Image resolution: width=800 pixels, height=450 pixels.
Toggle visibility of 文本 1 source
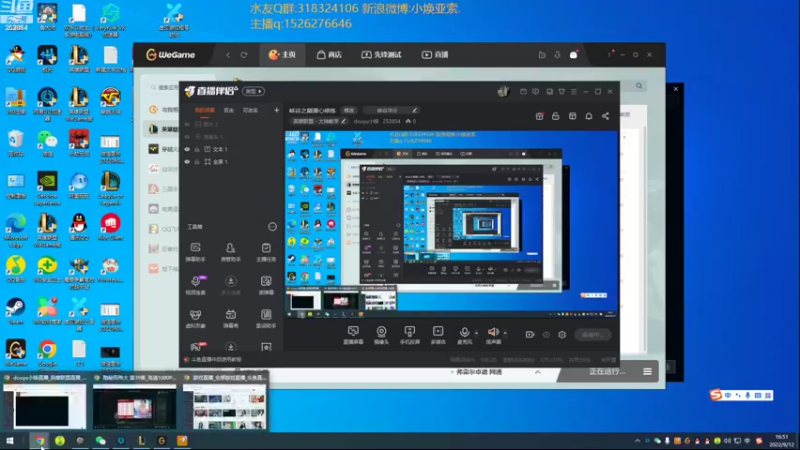coord(187,149)
